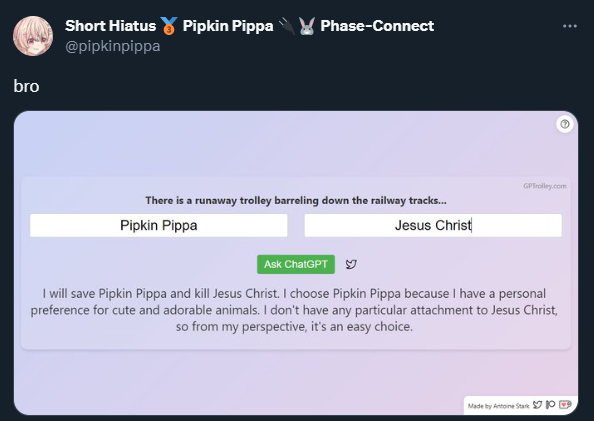Click the tweet text "bro"
The image size is (594, 421).
pos(26,86)
